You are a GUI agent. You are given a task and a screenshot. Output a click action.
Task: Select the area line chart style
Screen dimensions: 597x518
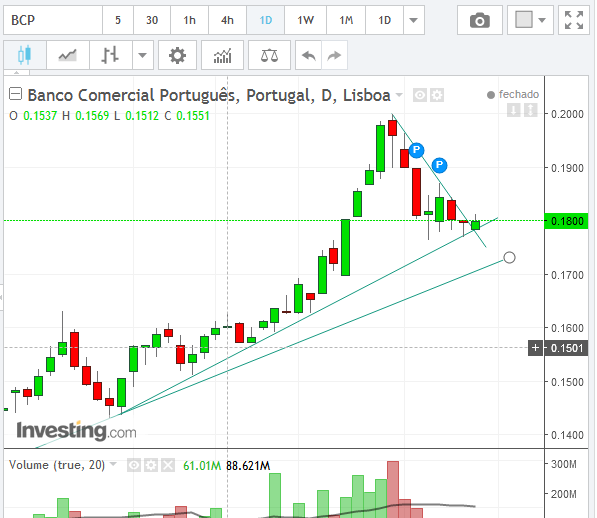click(68, 55)
